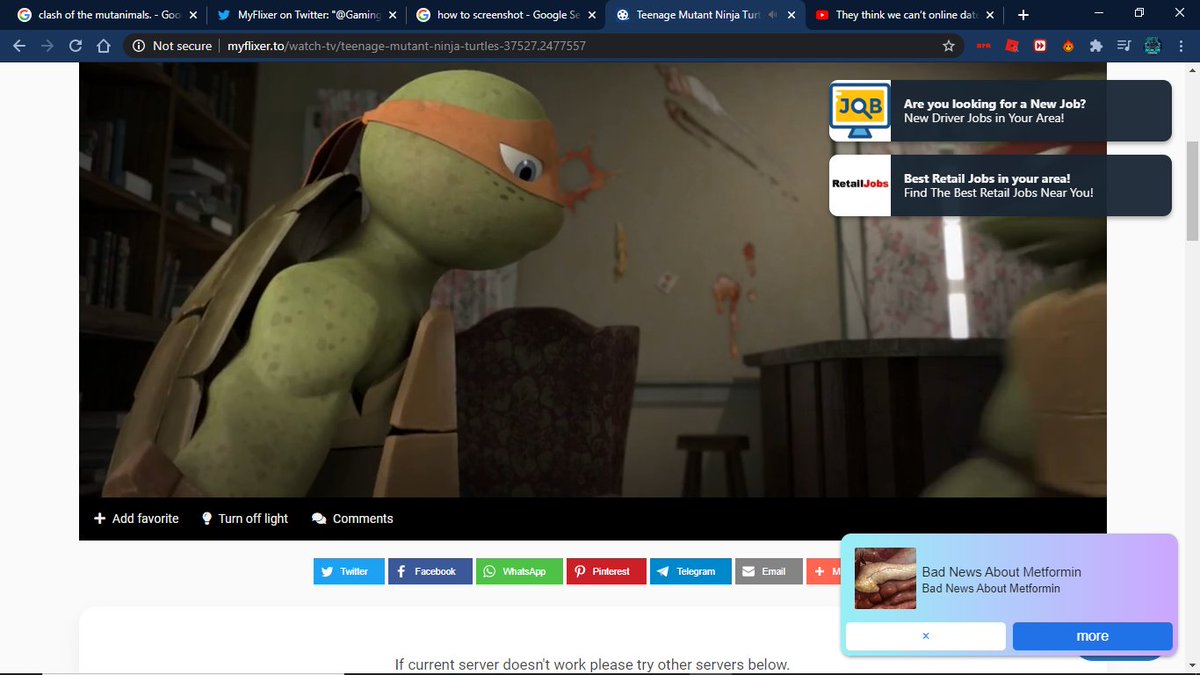Reload the page with the refresh icon
The image size is (1200, 675).
tap(75, 46)
